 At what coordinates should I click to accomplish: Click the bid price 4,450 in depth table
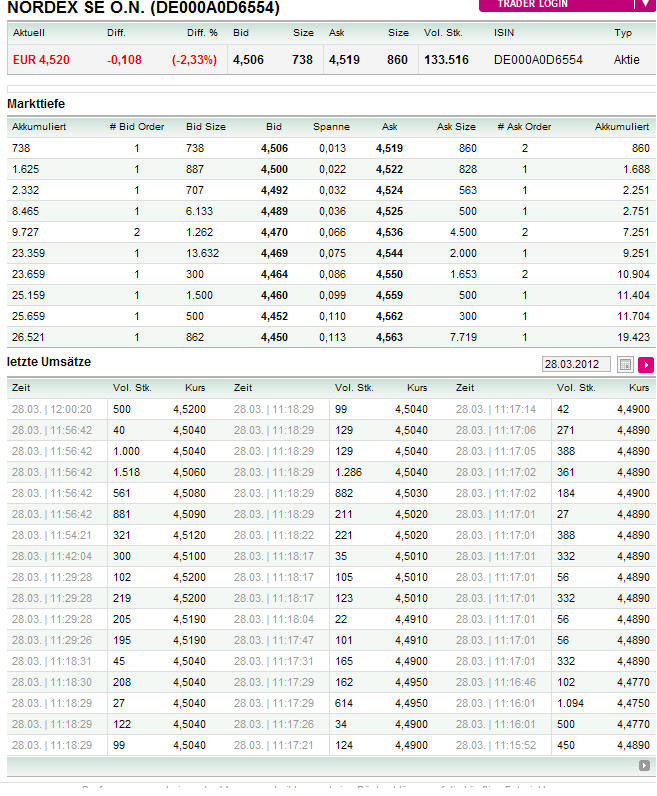274,337
